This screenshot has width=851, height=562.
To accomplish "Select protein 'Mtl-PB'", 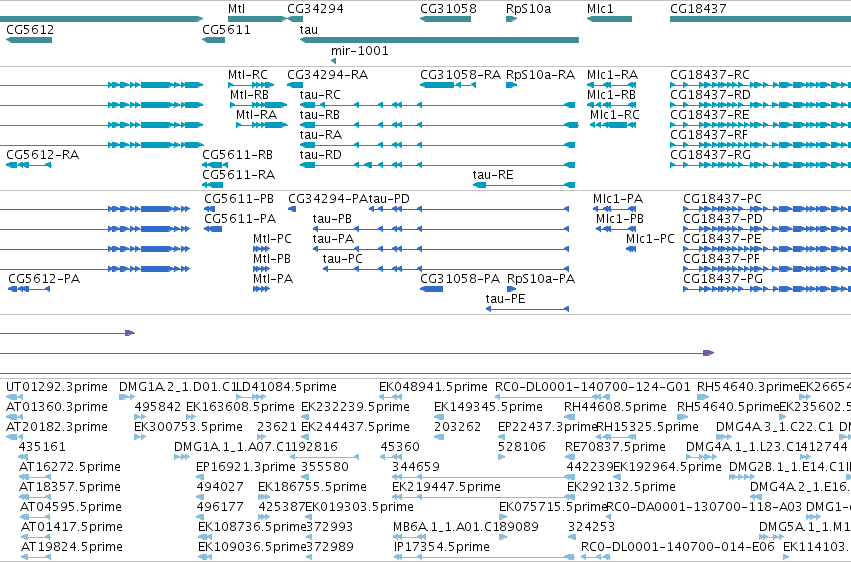I will coord(272,259).
